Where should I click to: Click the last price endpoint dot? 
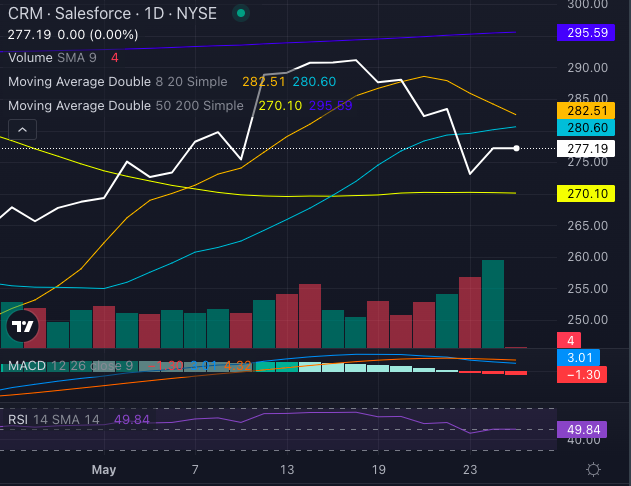(x=516, y=148)
